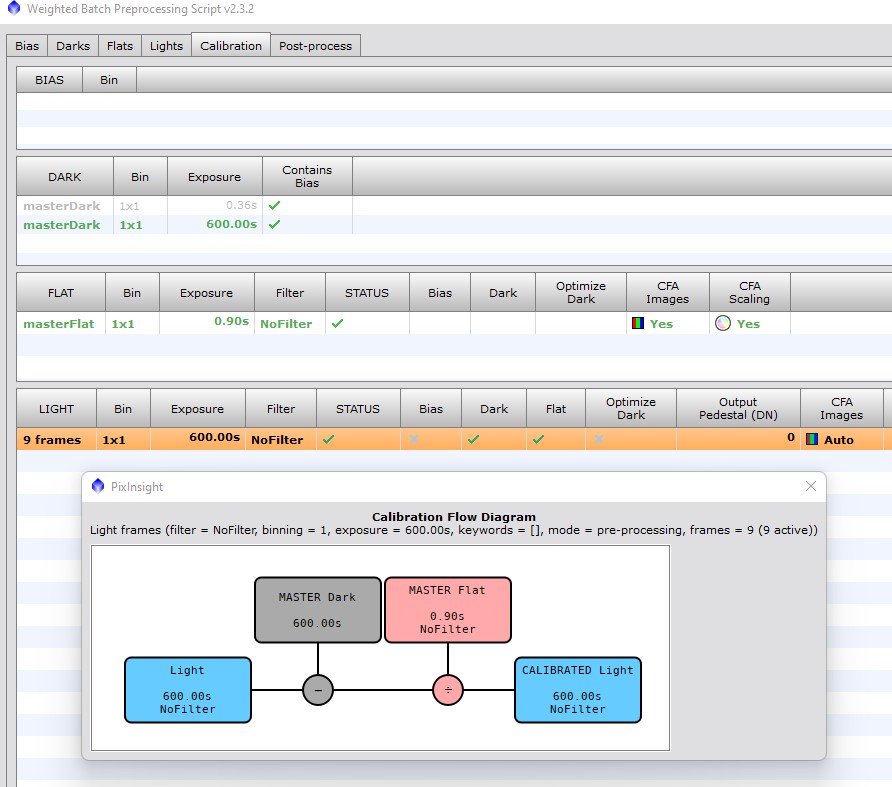Image resolution: width=892 pixels, height=787 pixels.
Task: Click the PixInsight dialog logo icon
Action: 98,486
